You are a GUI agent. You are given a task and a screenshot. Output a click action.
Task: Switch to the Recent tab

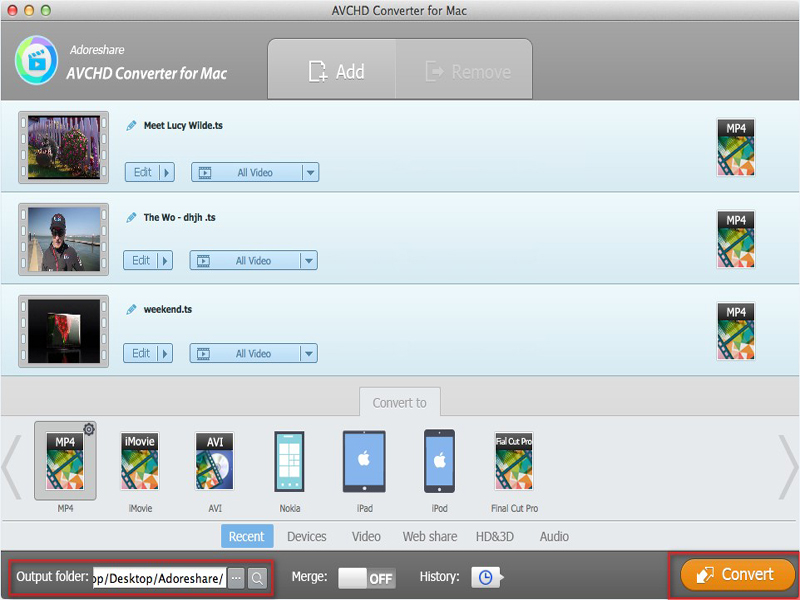click(247, 536)
